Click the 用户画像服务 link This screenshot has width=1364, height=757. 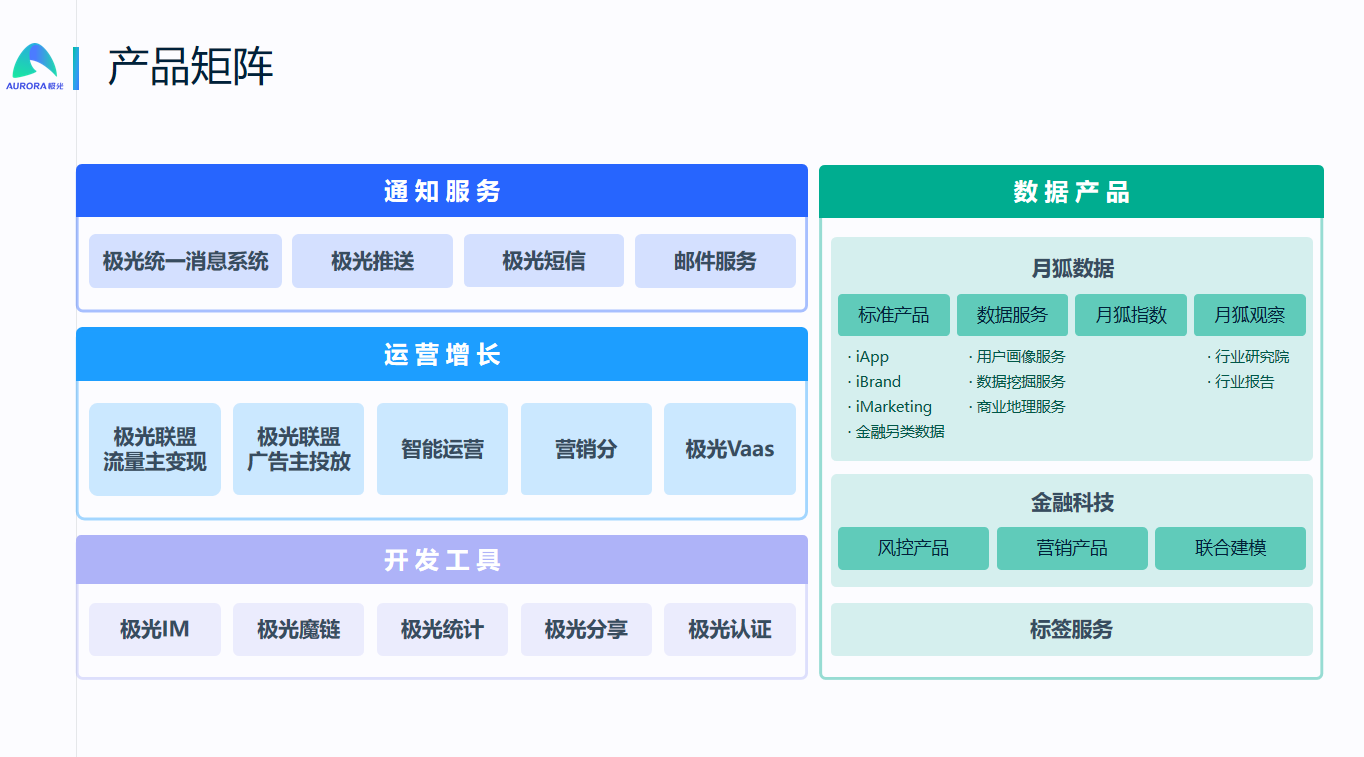click(1020, 357)
